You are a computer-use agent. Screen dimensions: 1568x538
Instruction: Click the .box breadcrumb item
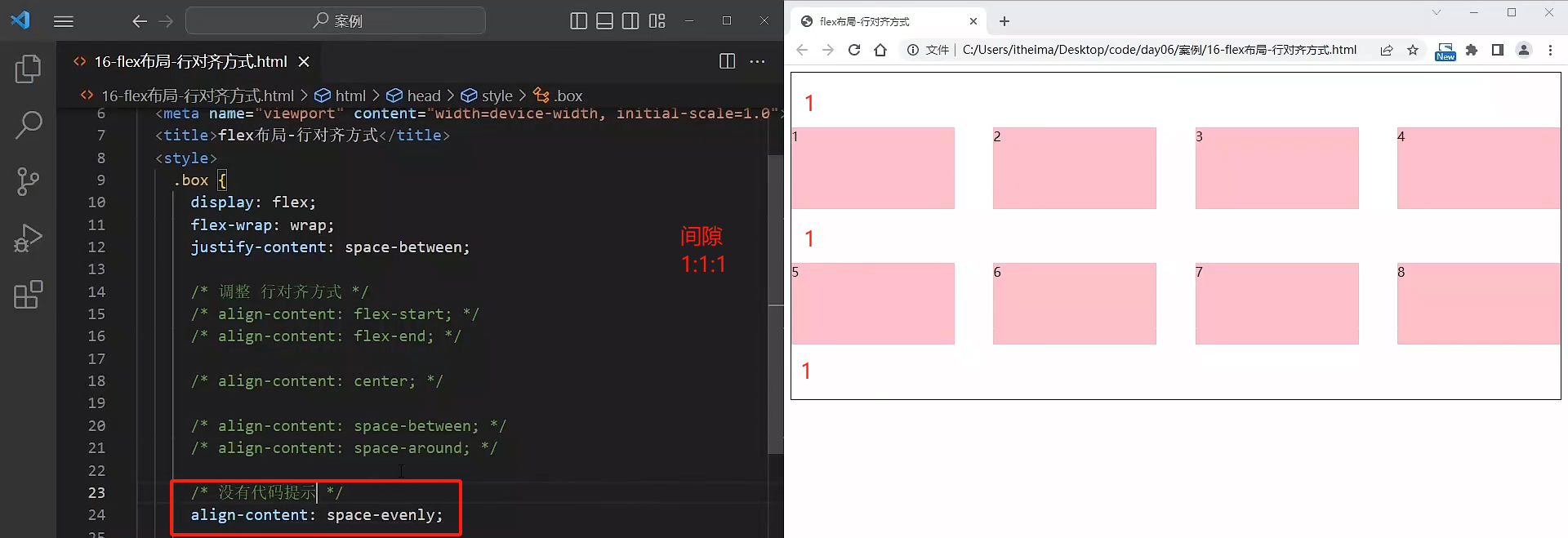pyautogui.click(x=568, y=96)
